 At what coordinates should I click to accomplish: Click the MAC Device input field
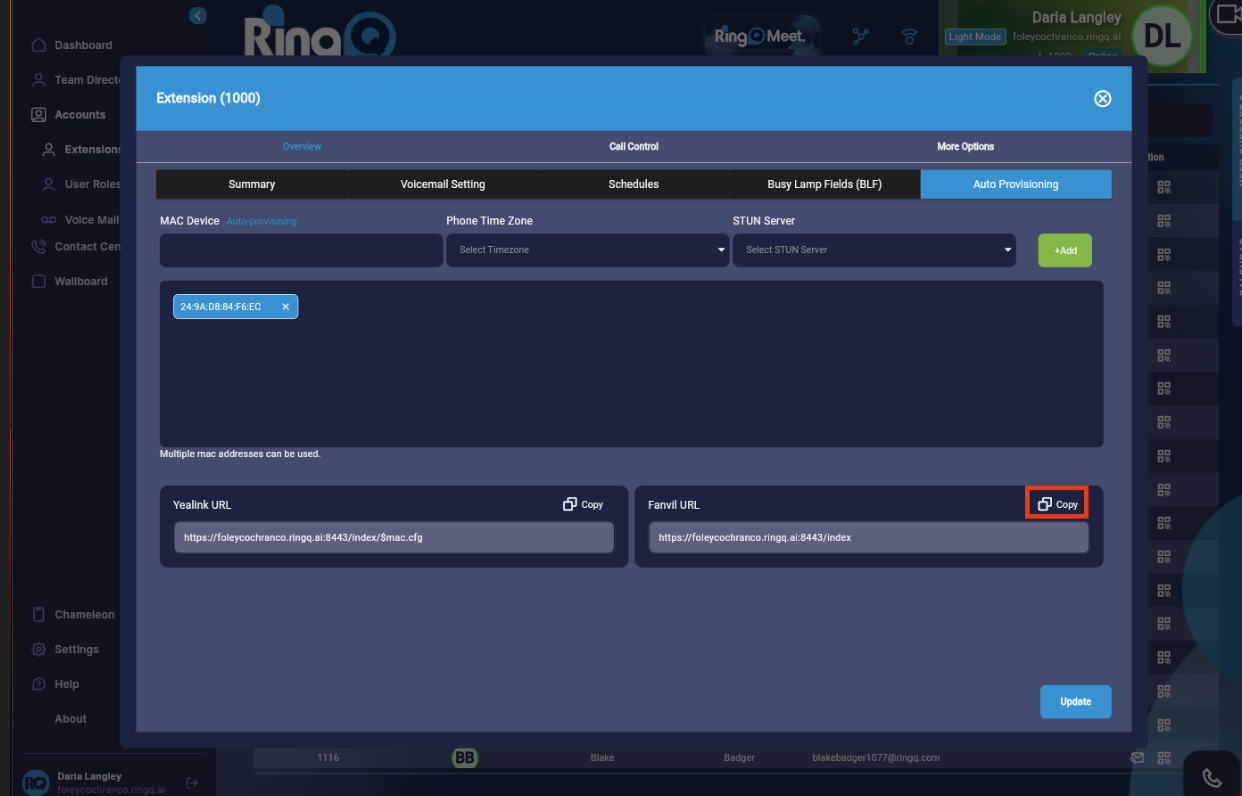[x=300, y=250]
